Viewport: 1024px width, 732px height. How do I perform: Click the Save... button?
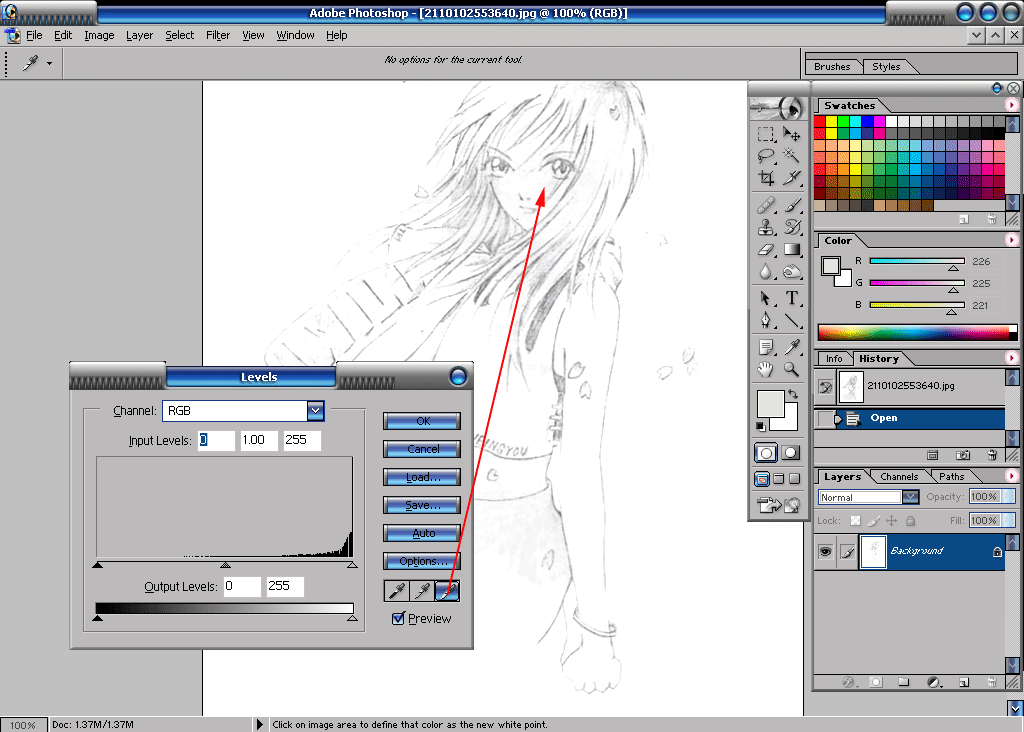click(x=423, y=505)
